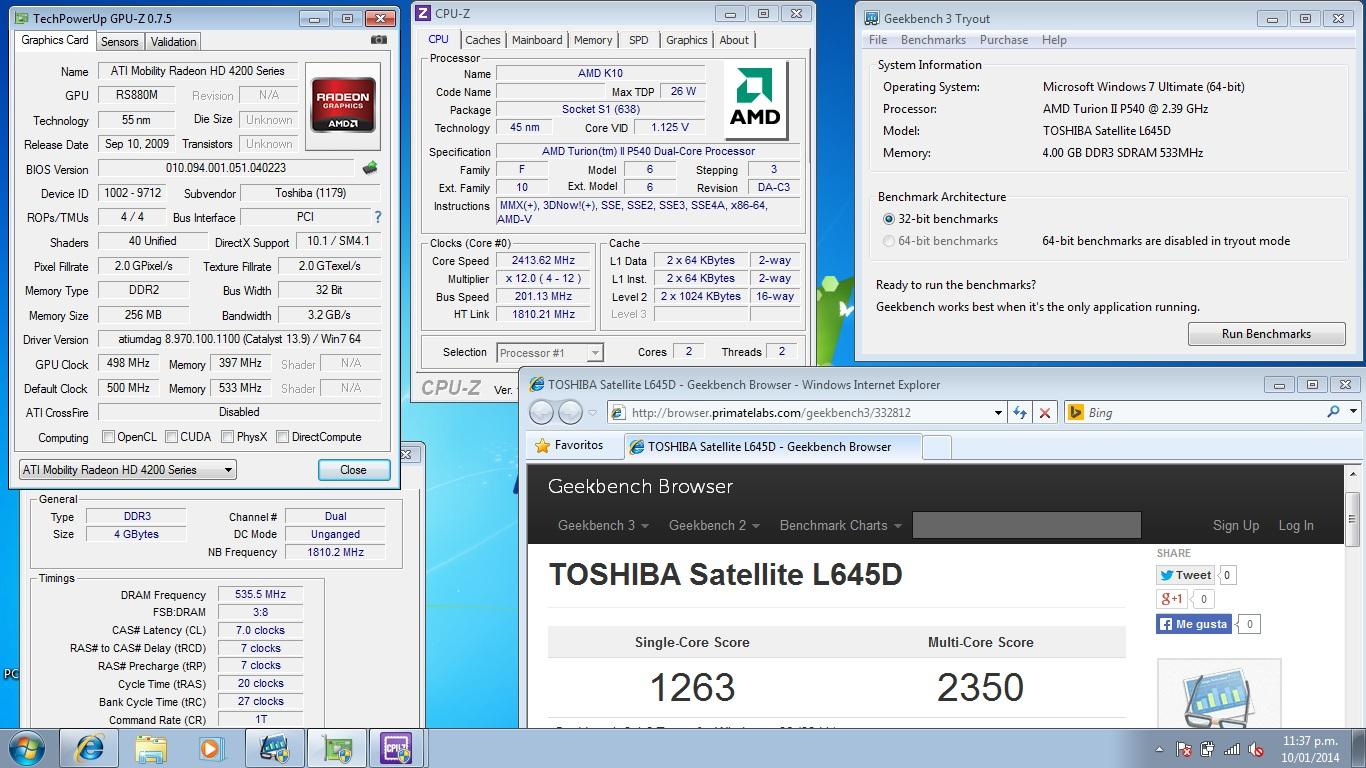Click the AMD logo in CPU-Z

755,100
